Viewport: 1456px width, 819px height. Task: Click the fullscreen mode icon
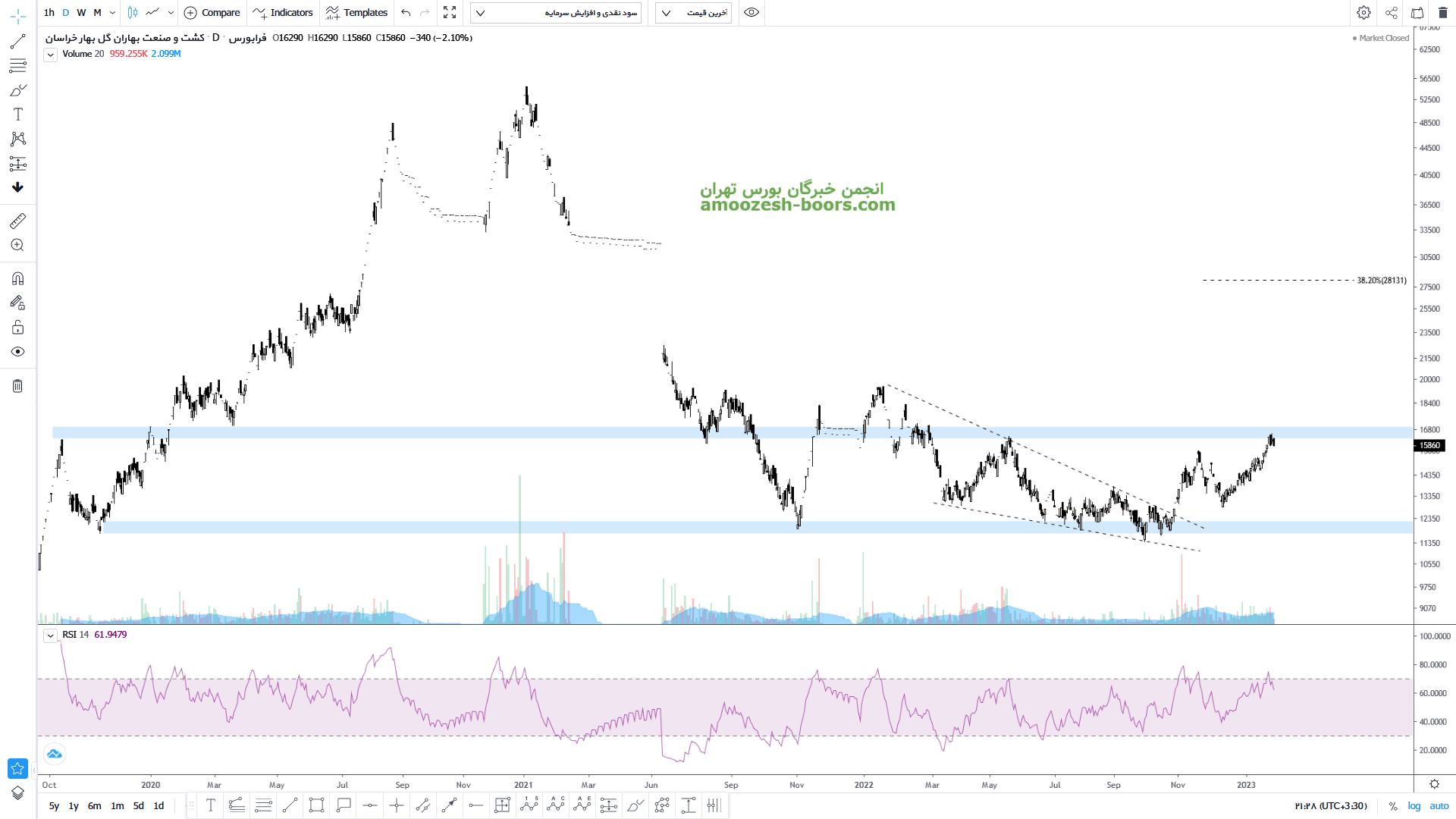click(450, 13)
